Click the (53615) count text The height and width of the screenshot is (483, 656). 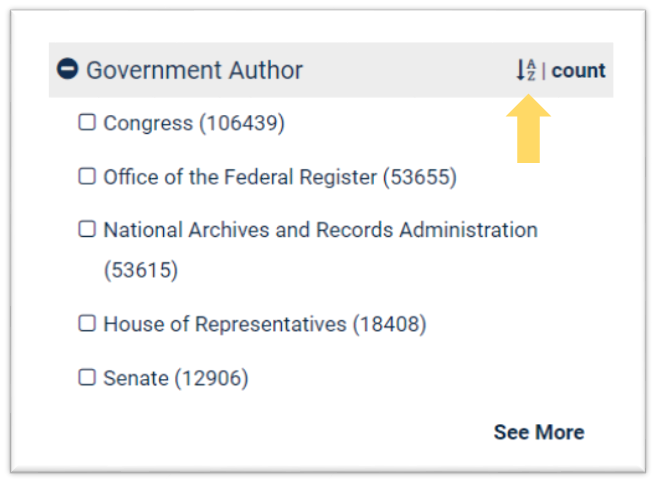(x=140, y=270)
